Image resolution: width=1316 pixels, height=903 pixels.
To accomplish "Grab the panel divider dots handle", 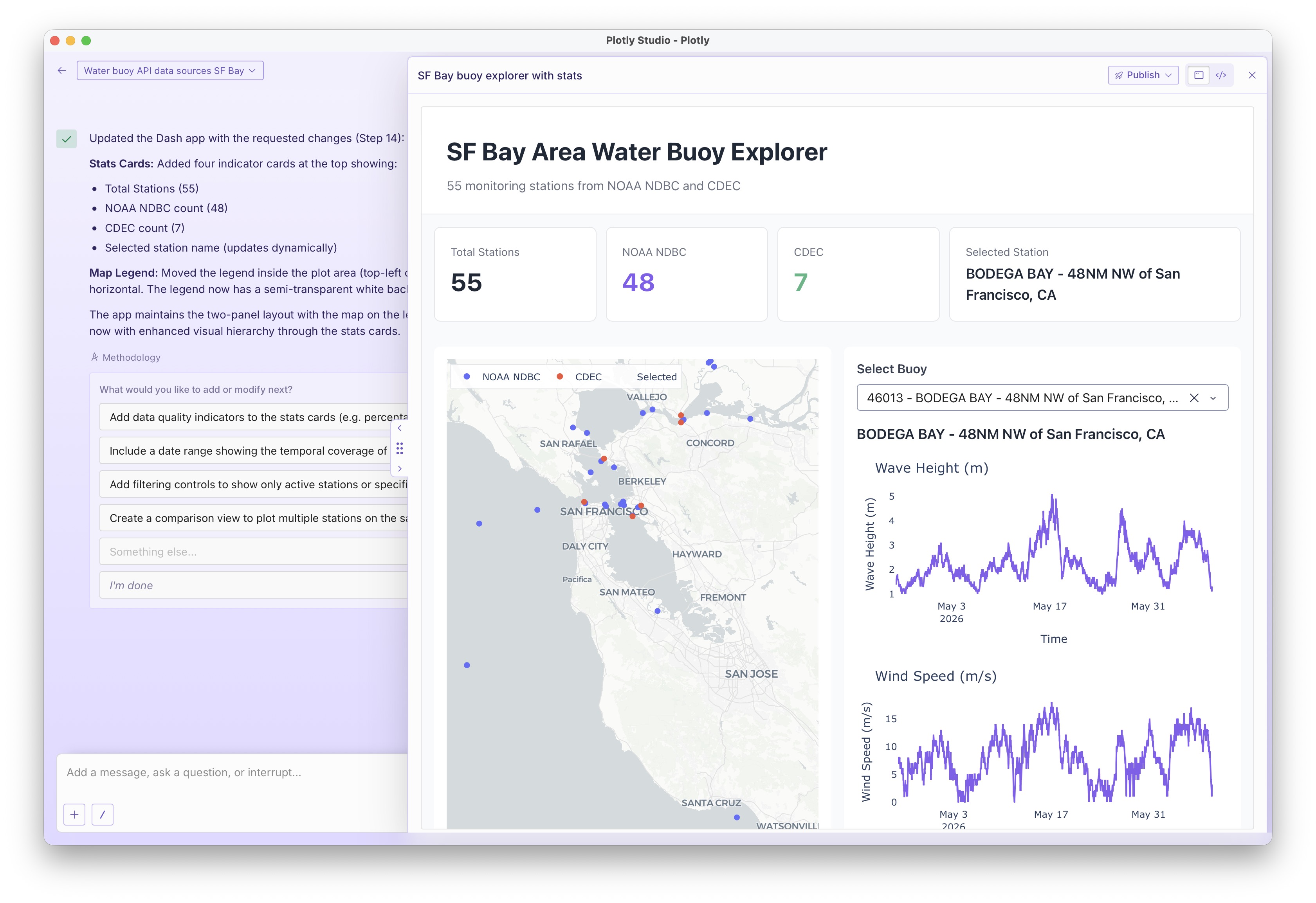I will [400, 449].
